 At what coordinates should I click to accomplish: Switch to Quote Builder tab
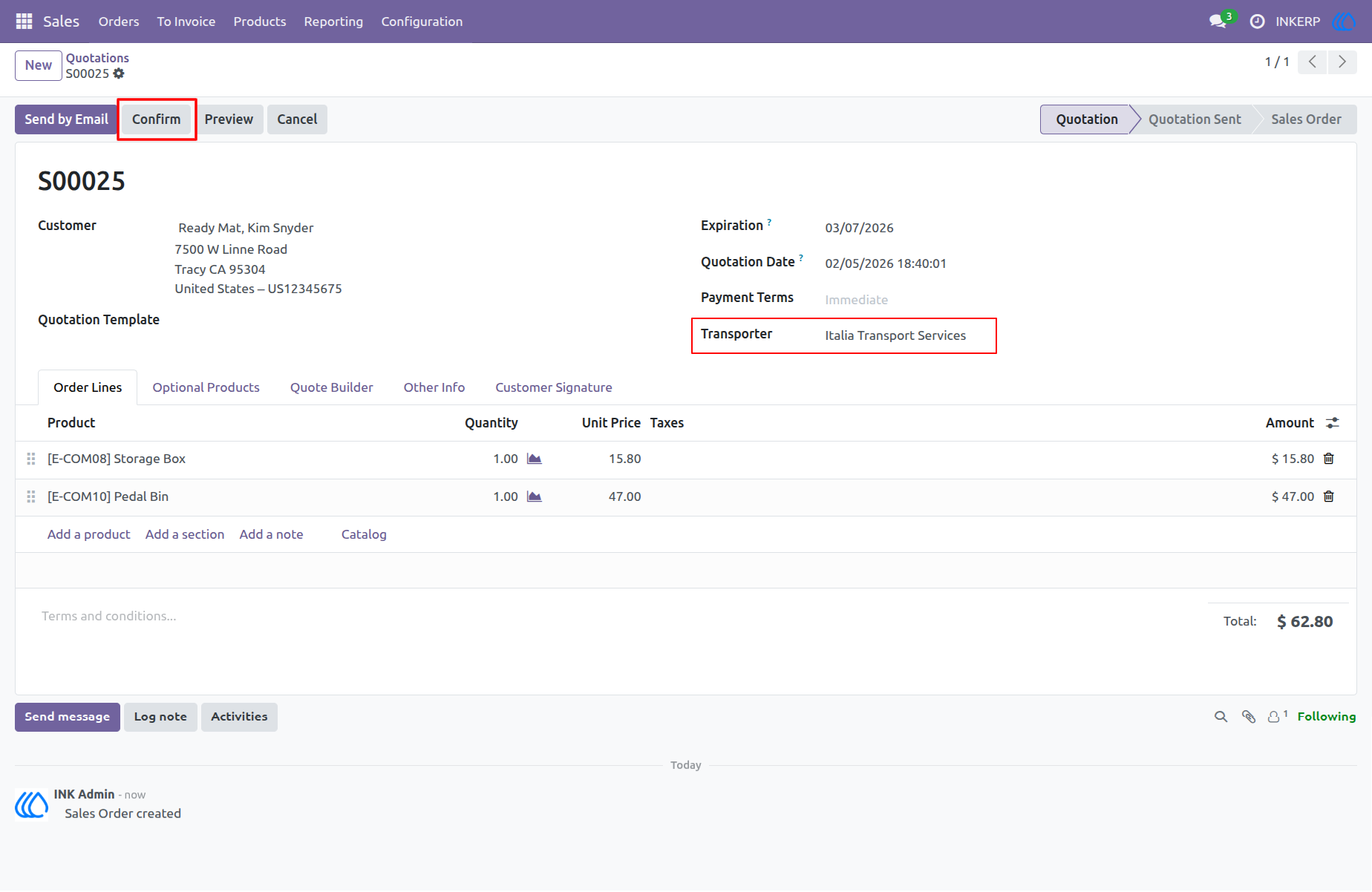coord(331,387)
